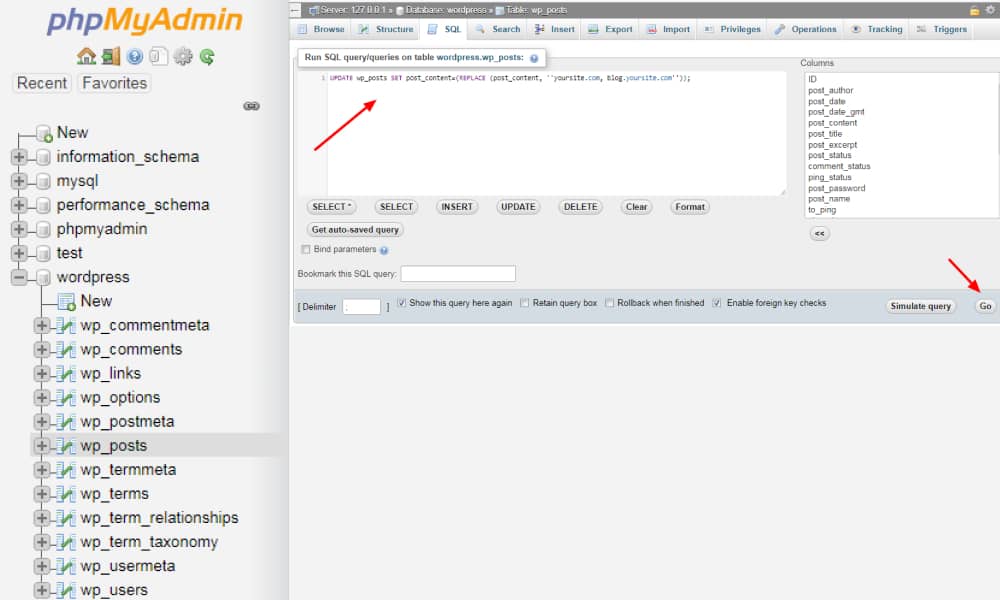Click the wp_terms table icon

coord(66,494)
